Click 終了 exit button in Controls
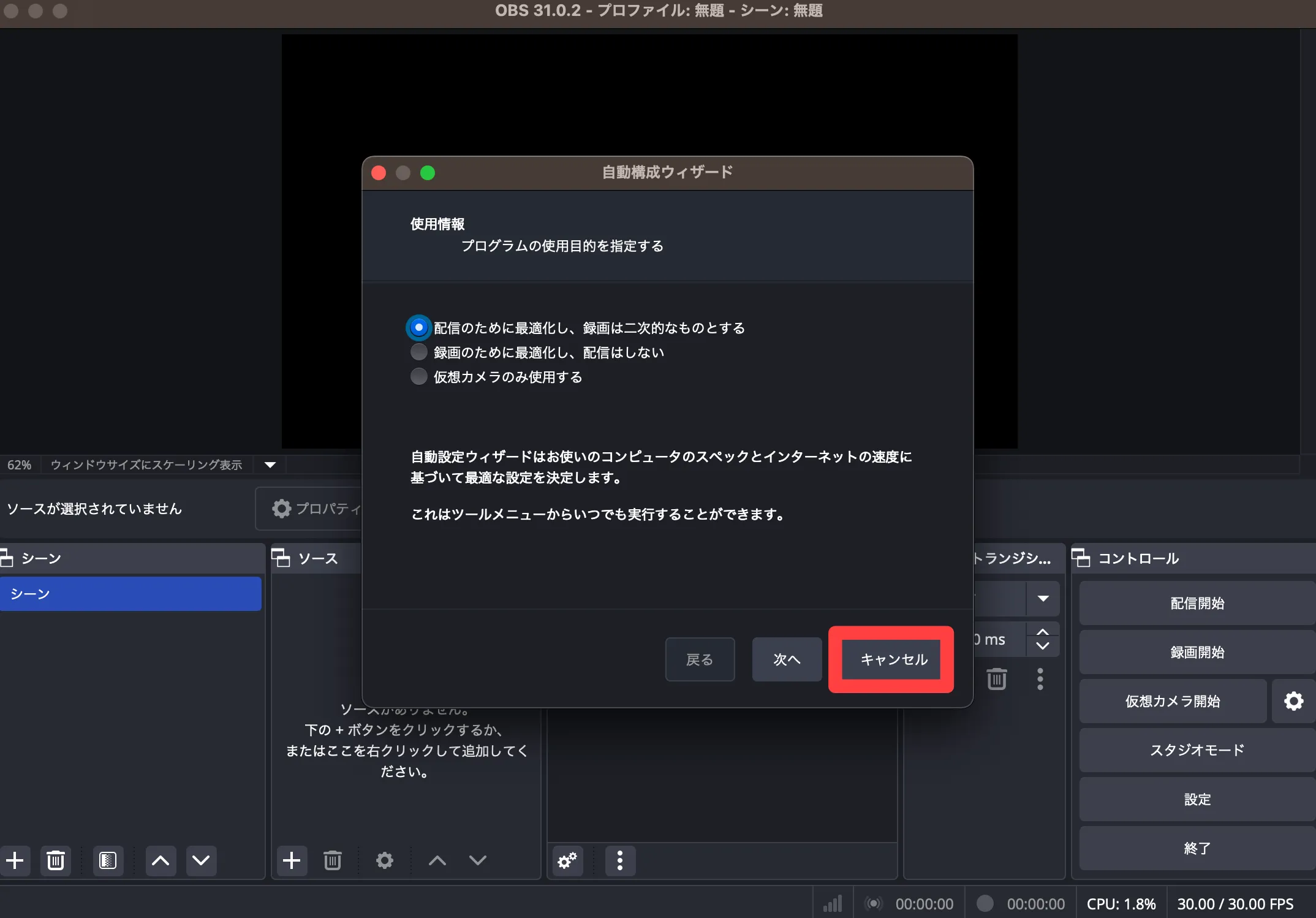 point(1197,849)
